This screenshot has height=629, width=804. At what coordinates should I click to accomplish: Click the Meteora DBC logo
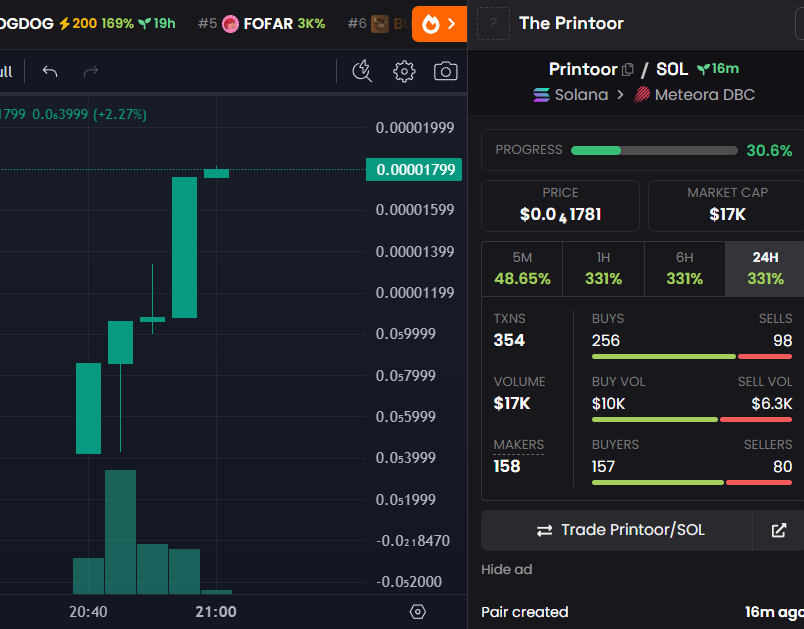tap(641, 95)
